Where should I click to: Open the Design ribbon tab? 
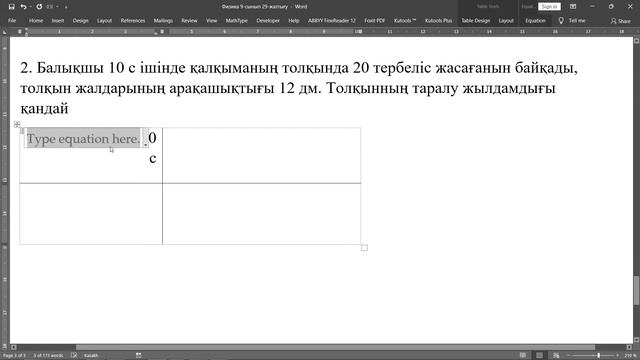coord(80,20)
